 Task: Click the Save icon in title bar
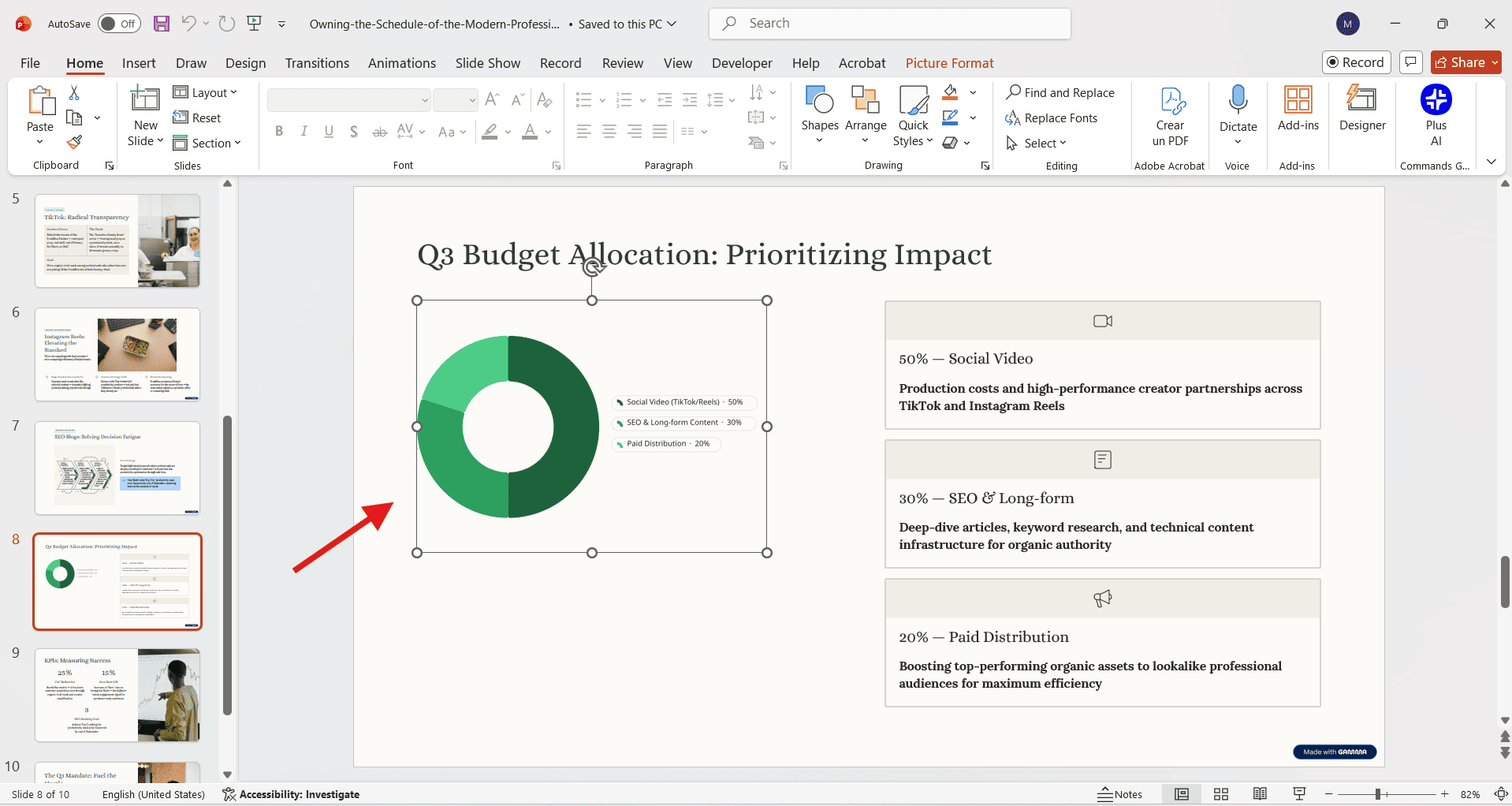pos(162,24)
